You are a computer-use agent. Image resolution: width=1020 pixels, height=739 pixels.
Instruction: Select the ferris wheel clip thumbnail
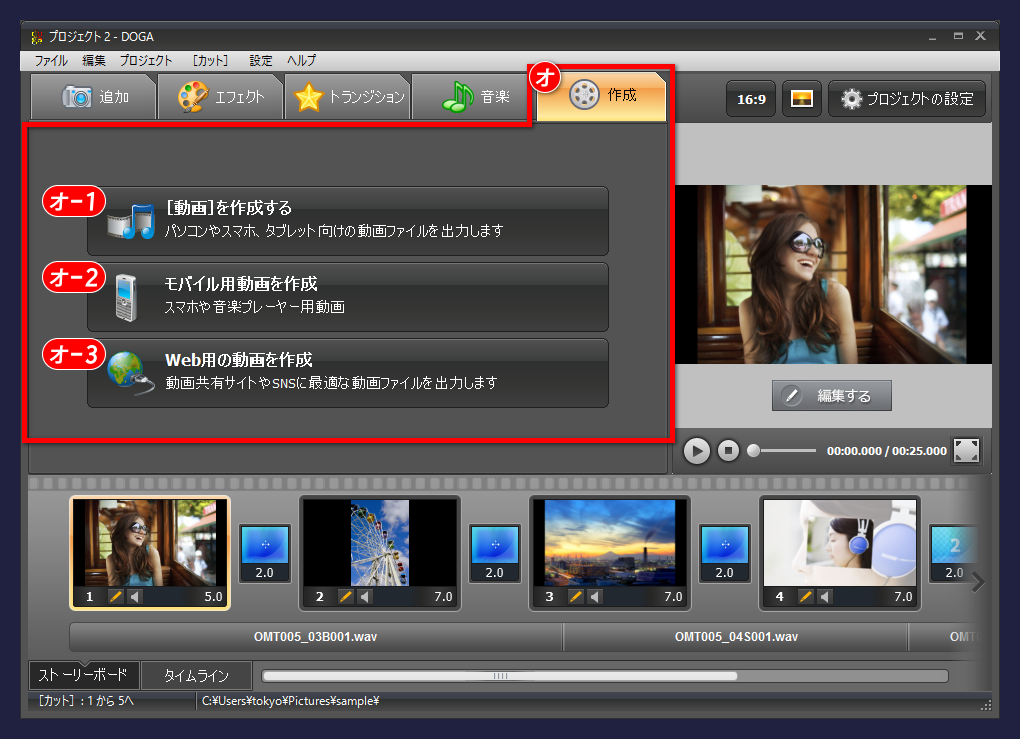tap(379, 543)
